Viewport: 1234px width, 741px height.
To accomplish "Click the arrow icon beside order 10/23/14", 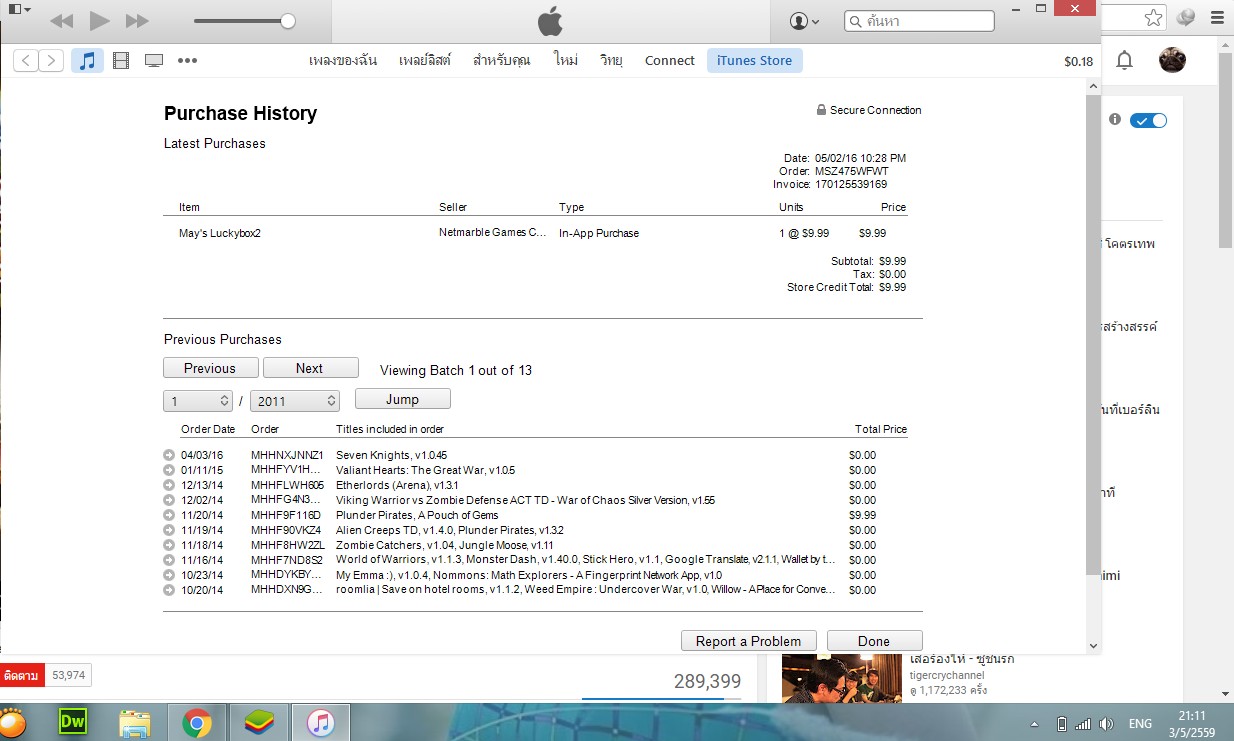I will click(x=169, y=575).
